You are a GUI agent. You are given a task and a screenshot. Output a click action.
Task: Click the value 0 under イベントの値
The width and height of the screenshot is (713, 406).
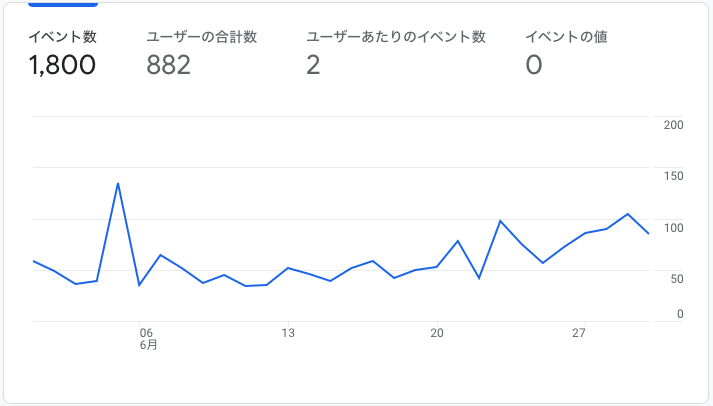tap(534, 65)
